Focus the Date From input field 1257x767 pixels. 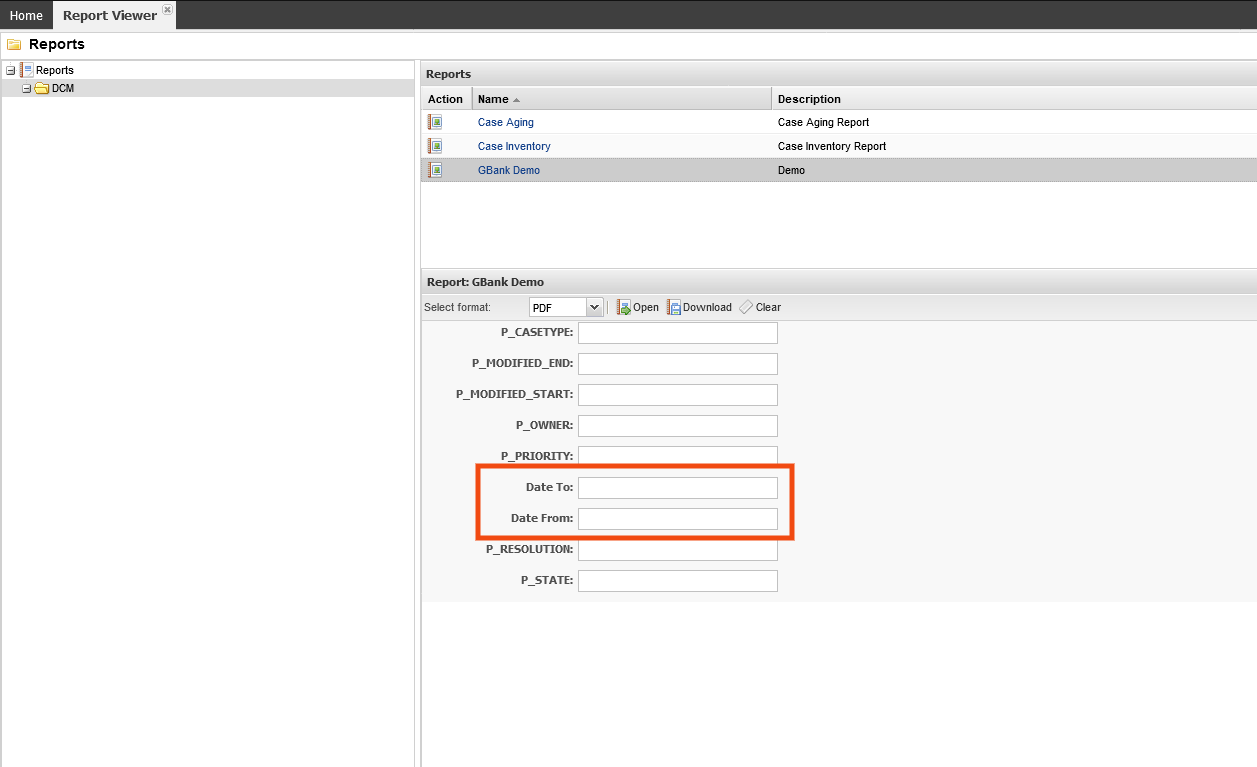677,519
